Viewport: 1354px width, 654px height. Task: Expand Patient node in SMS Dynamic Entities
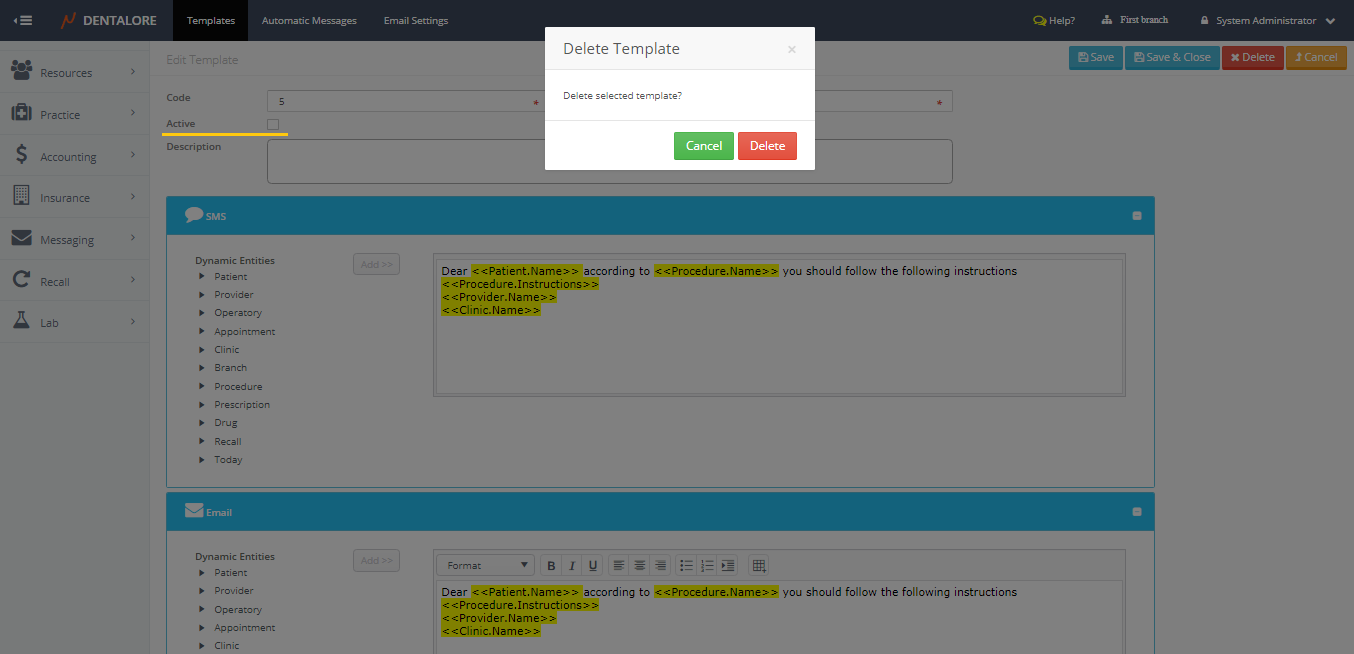pos(202,277)
